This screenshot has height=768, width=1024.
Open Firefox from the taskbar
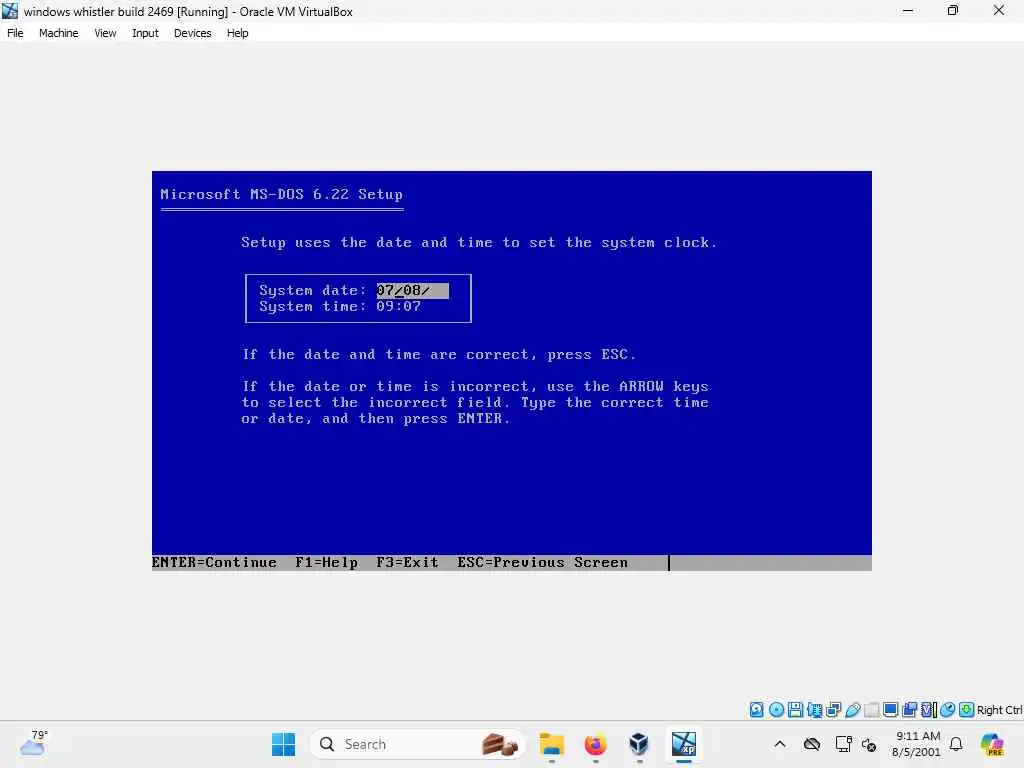click(596, 744)
